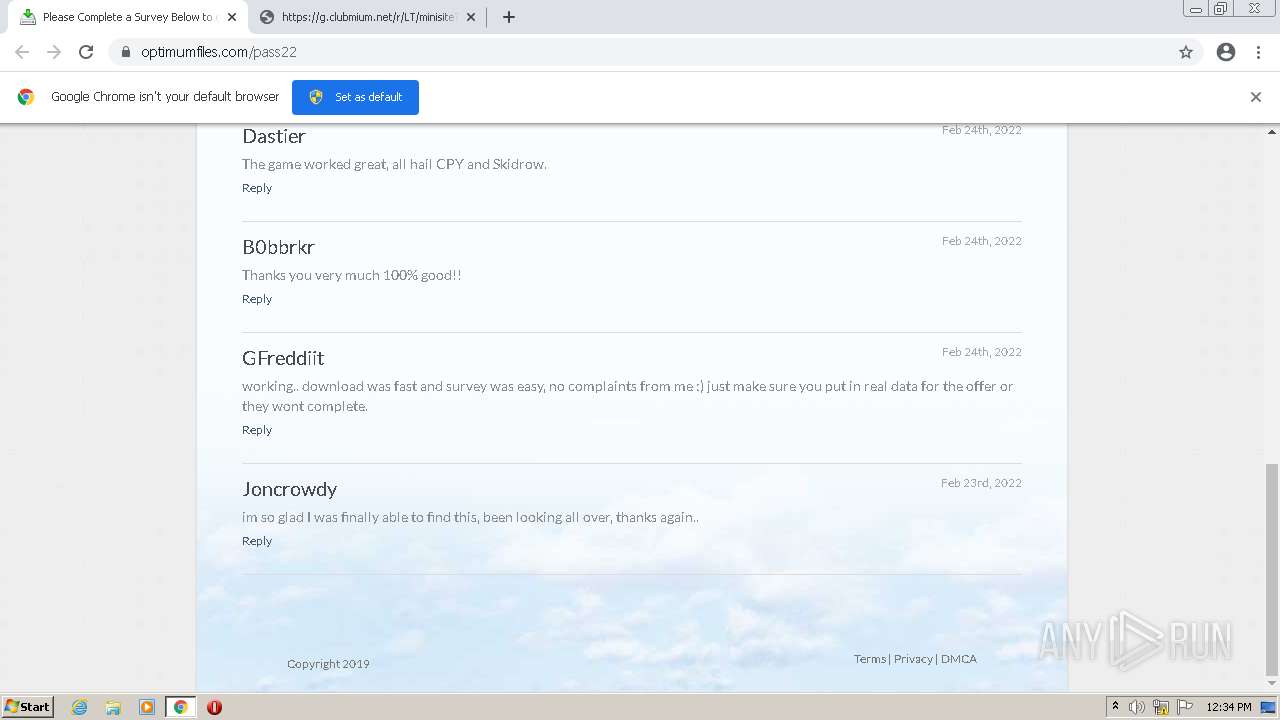Image resolution: width=1280 pixels, height=720 pixels.
Task: Switch to the 'Please Complete a Survey' tab
Action: (126, 17)
